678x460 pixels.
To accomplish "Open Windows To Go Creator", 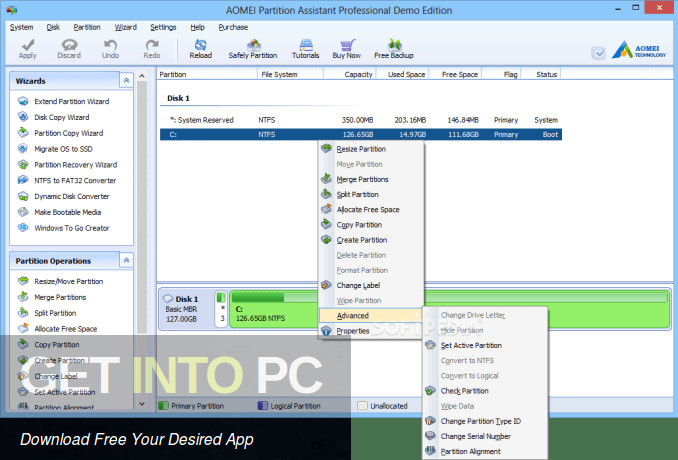I will pos(72,228).
